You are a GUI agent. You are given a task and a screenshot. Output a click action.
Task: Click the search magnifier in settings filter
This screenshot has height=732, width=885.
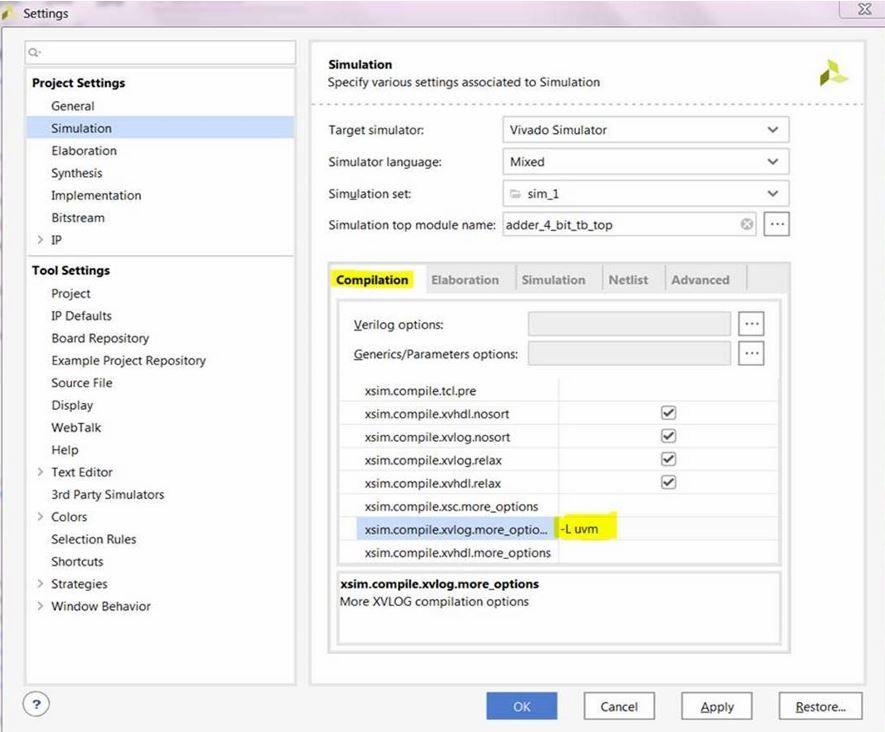(x=34, y=53)
